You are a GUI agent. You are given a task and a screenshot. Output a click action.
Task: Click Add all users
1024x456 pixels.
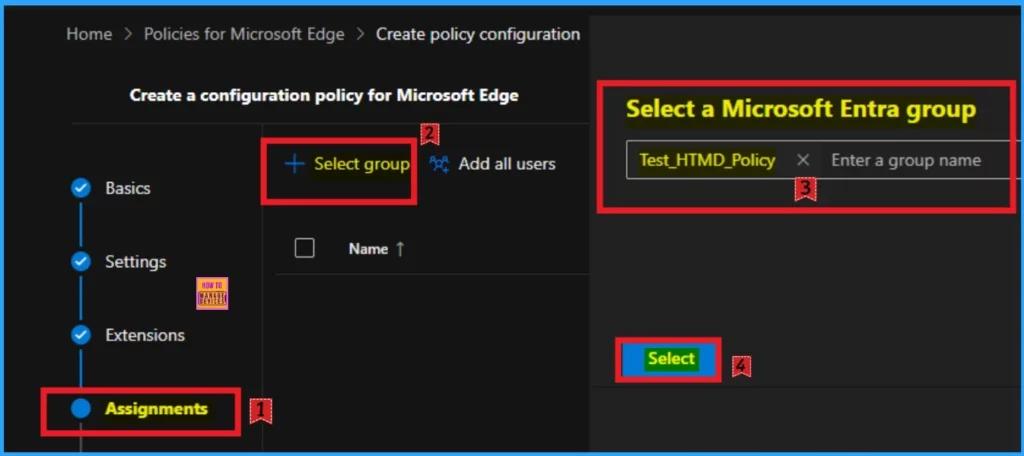pos(493,164)
